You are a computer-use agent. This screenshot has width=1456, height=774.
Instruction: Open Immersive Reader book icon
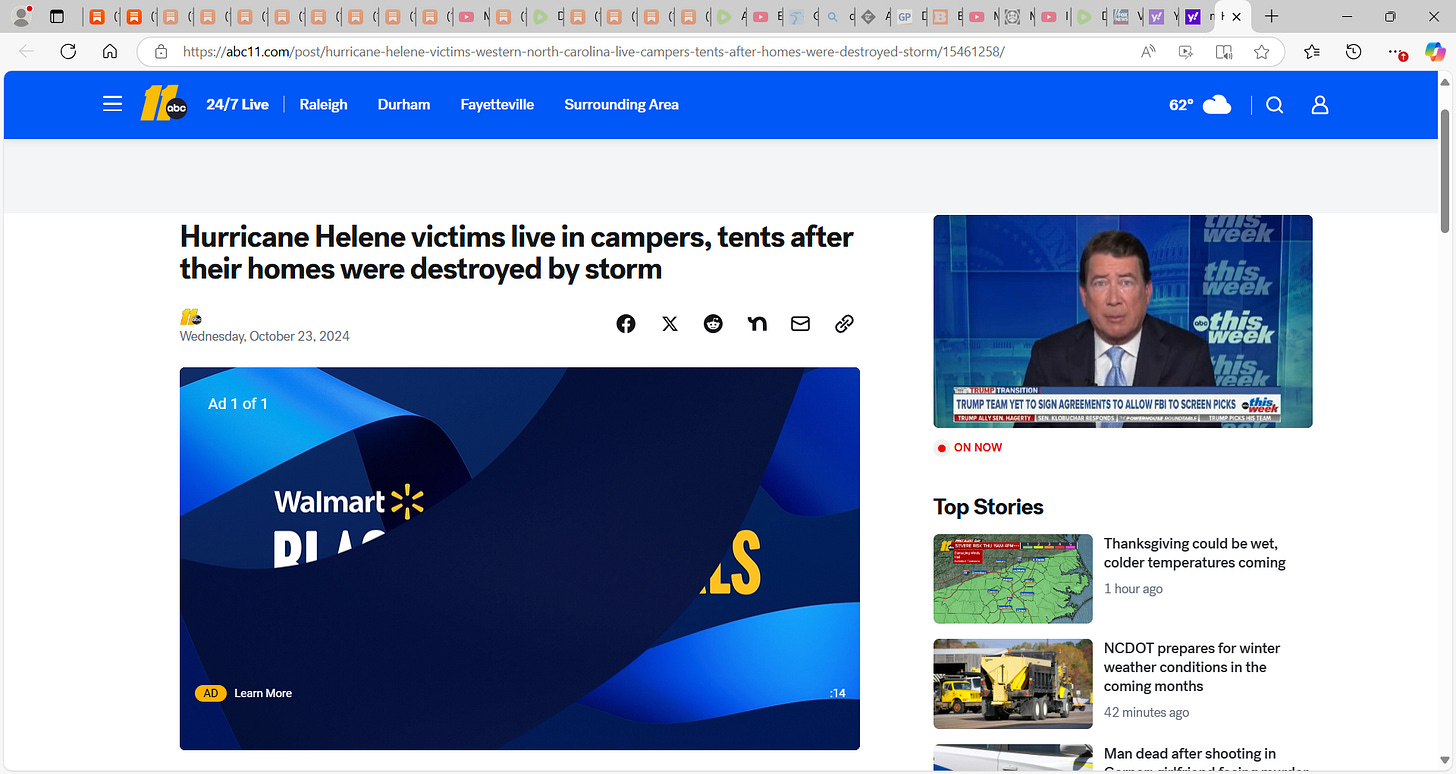(1224, 51)
